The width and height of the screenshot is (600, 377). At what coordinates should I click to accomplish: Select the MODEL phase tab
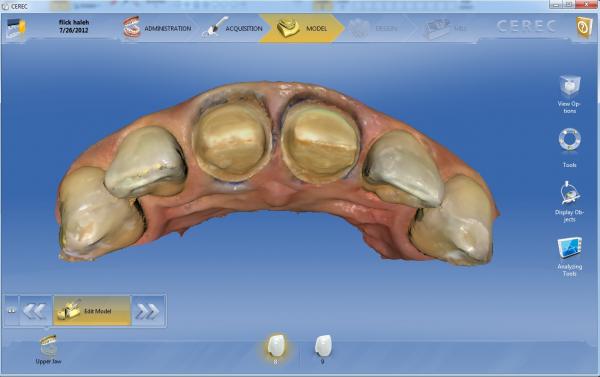(302, 28)
